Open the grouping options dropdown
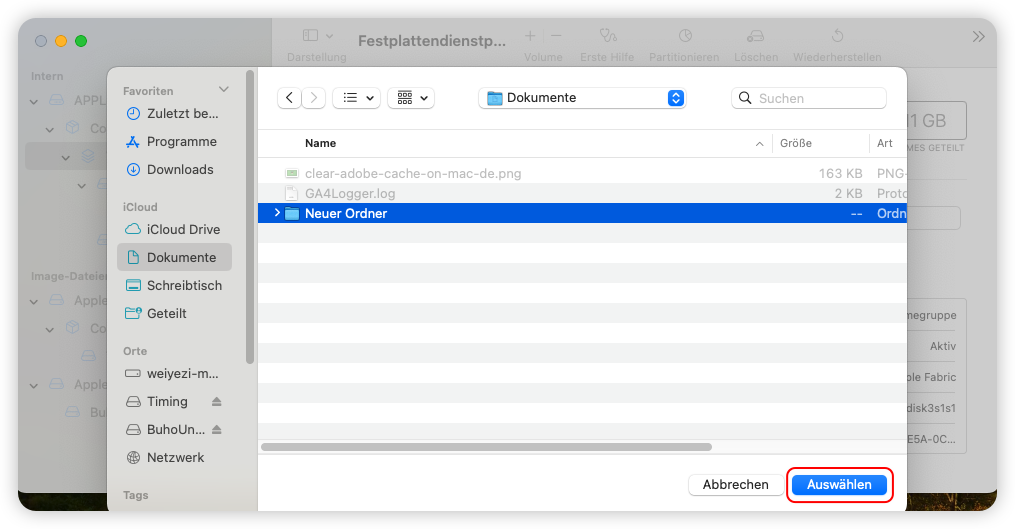Image resolution: width=1015 pixels, height=529 pixels. [411, 98]
